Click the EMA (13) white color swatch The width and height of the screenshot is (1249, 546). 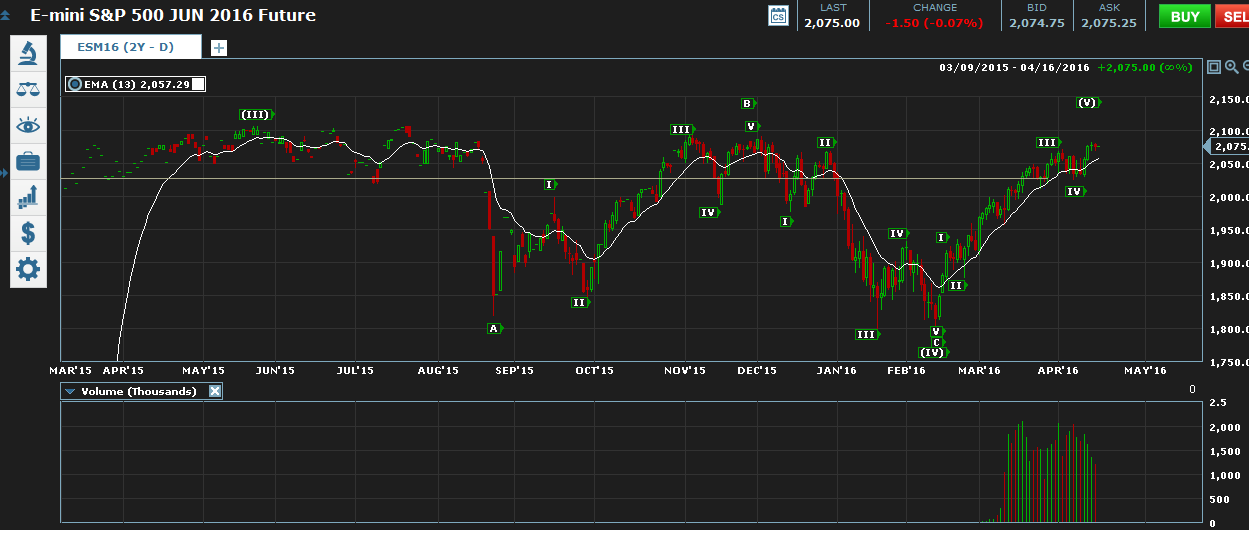point(199,85)
